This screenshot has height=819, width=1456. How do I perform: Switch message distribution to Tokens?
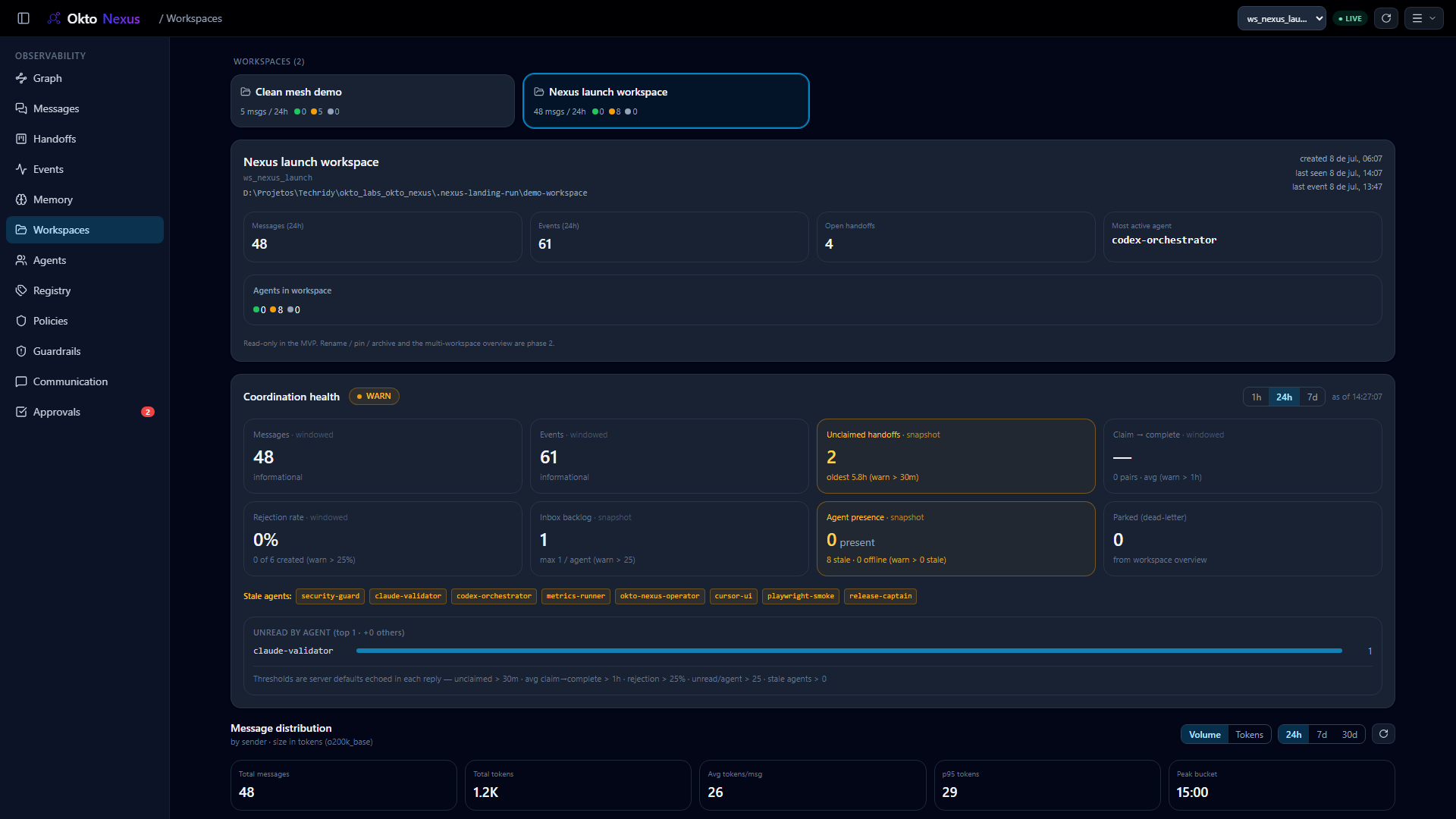pyautogui.click(x=1249, y=734)
